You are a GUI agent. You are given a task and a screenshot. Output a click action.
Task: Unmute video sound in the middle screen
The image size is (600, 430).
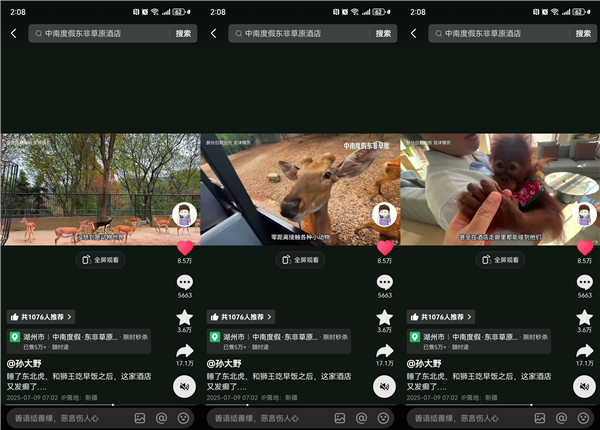[x=384, y=386]
